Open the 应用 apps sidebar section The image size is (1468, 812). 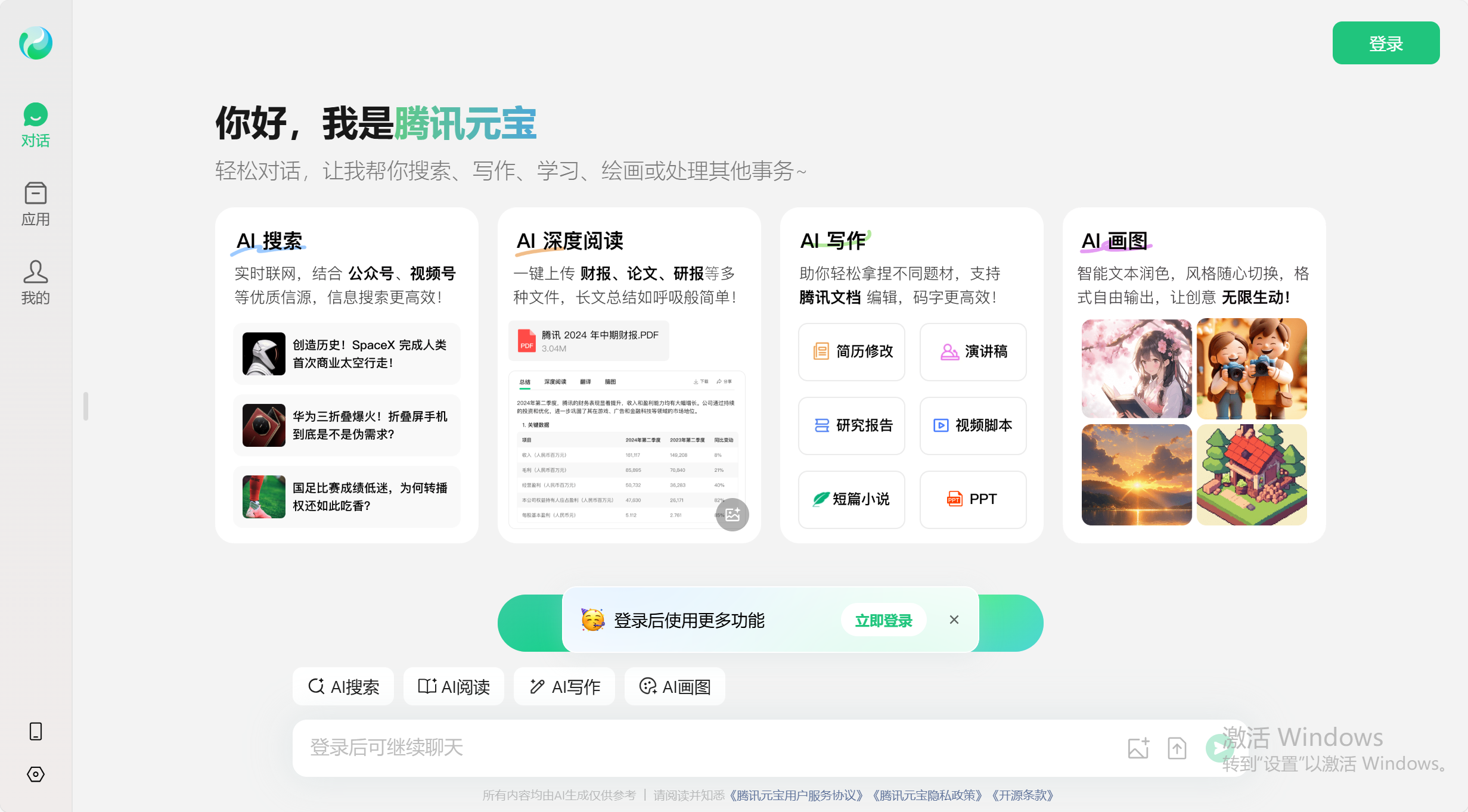coord(36,204)
